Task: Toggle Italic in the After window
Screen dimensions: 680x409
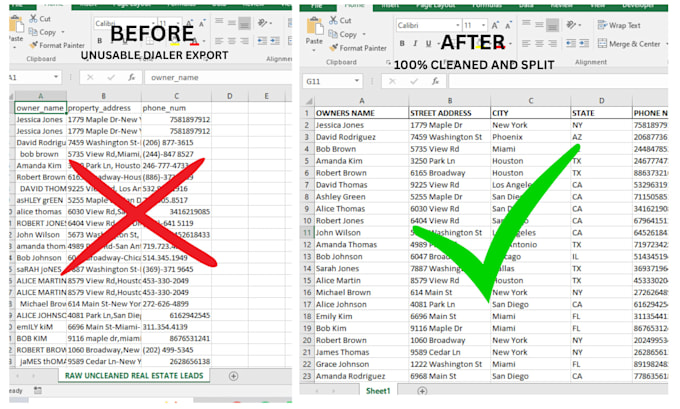Action: point(415,43)
